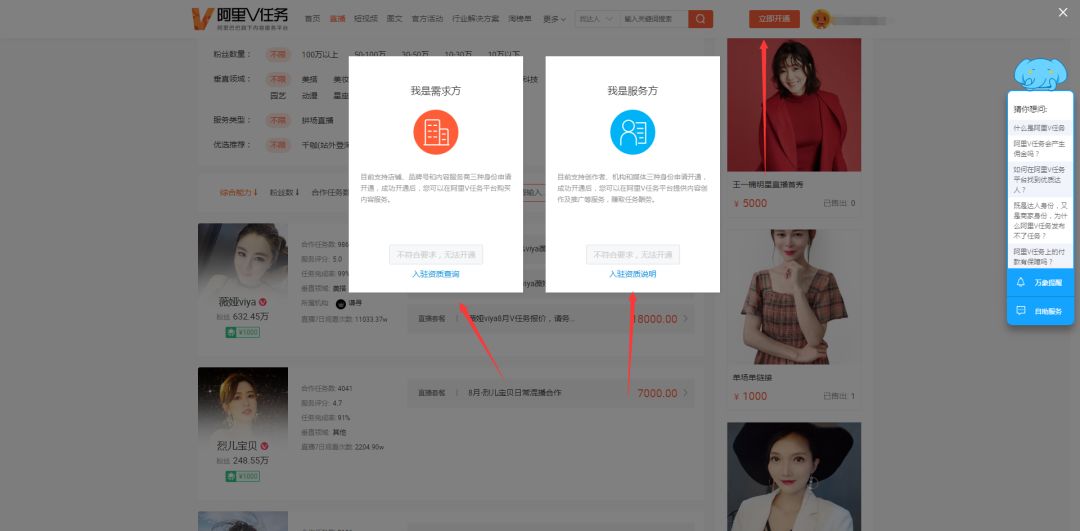The image size is (1080, 531).
Task: Click the orange 立即开通 button
Action: [x=774, y=19]
